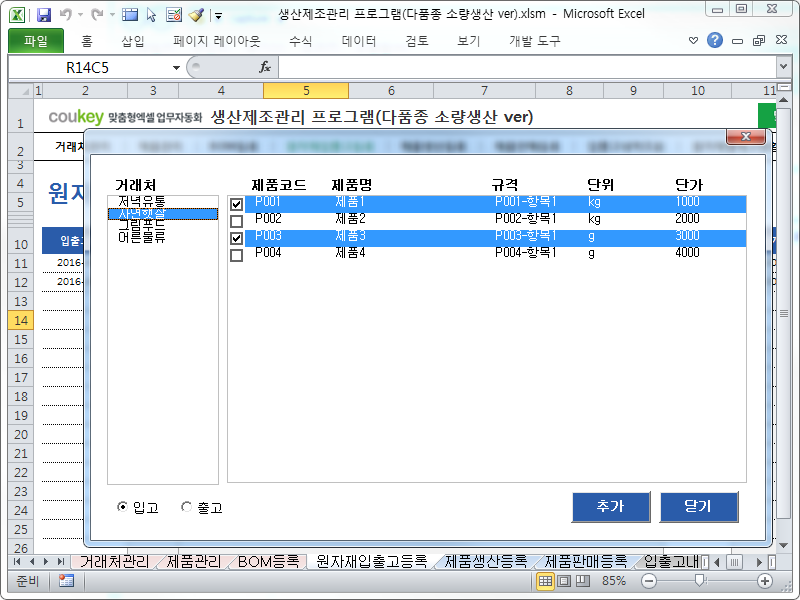Viewport: 800px width, 600px height.
Task: Click the Save icon in quick access toolbar
Action: (44, 15)
